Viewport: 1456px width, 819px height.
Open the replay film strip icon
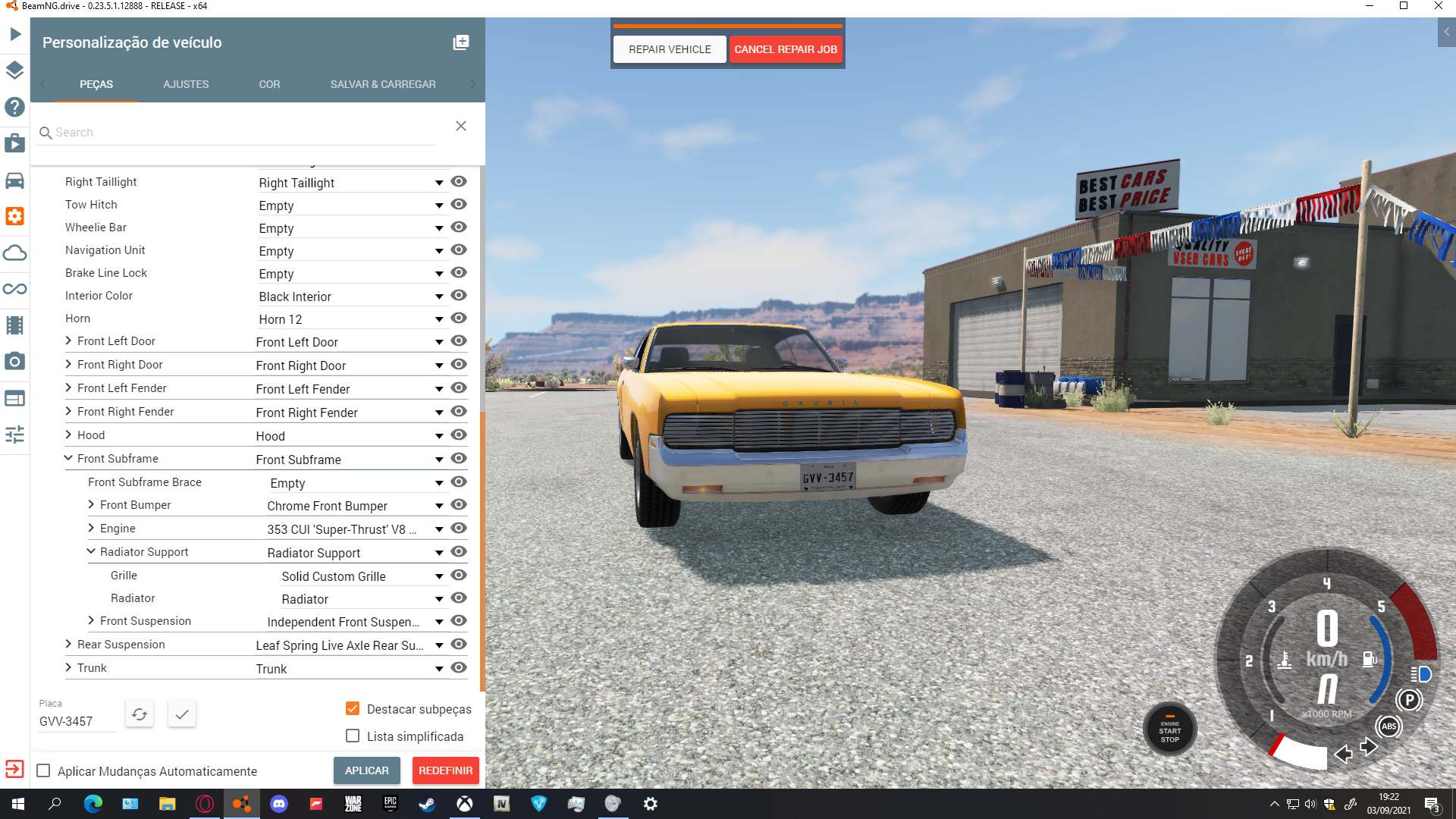tap(15, 325)
